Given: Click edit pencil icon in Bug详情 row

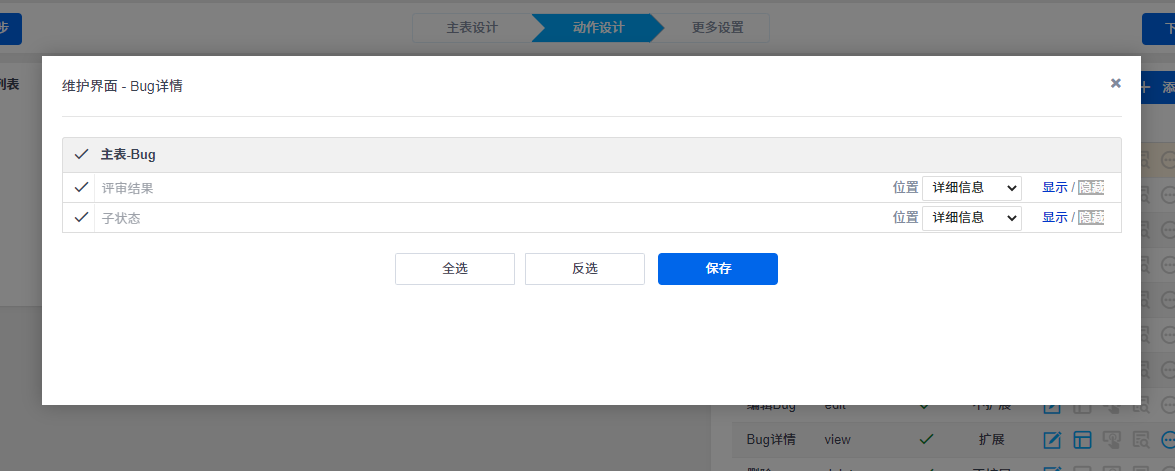Looking at the screenshot, I should [1053, 440].
